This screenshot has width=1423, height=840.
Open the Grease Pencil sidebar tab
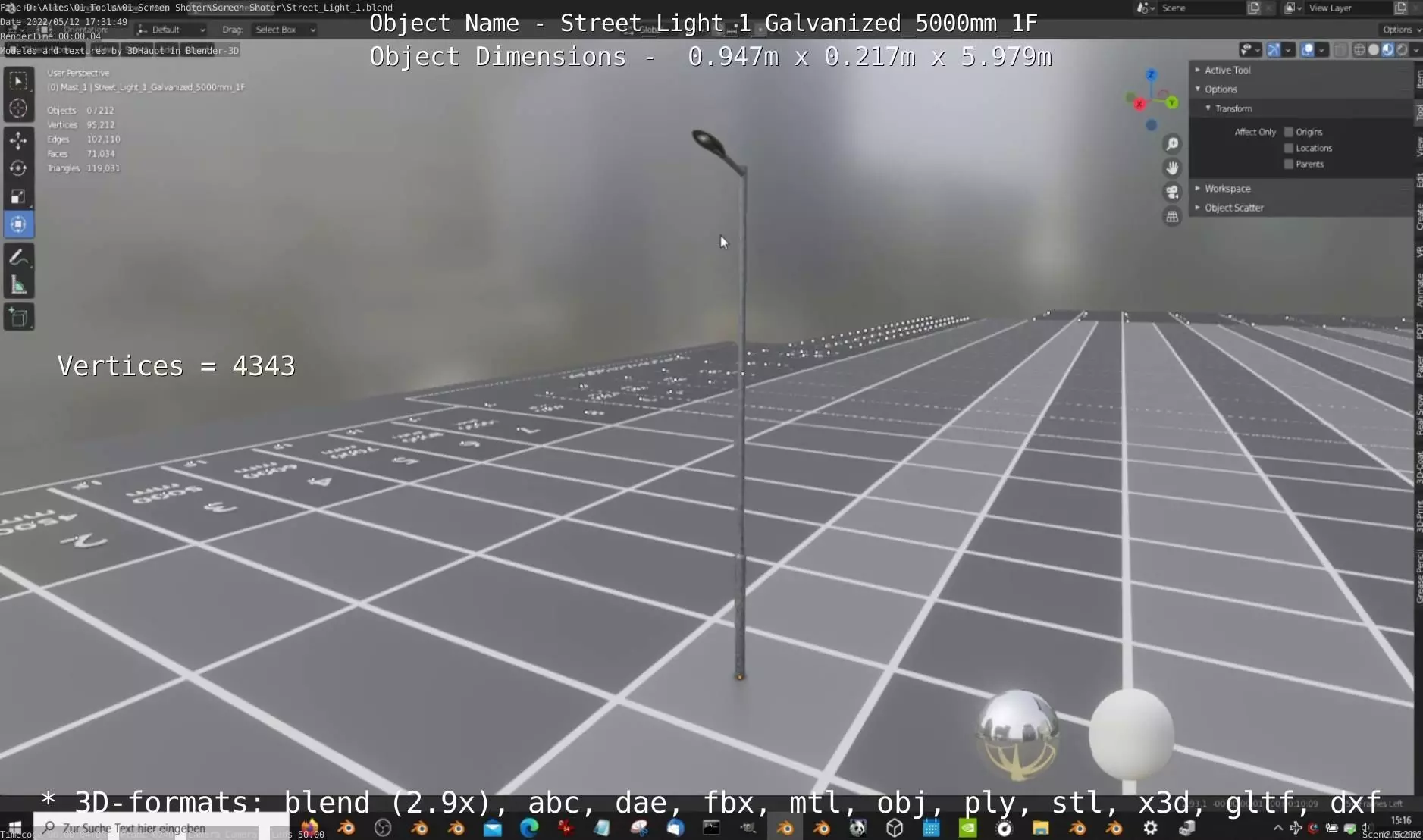coord(1418,576)
